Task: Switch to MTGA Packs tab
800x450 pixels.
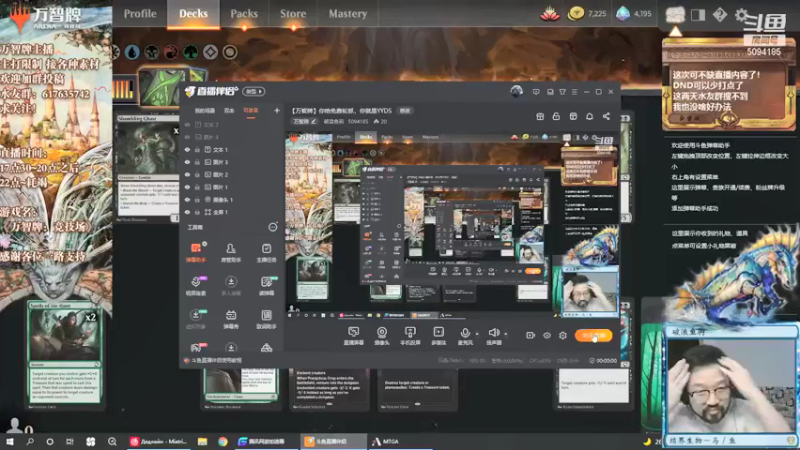Action: 244,14
